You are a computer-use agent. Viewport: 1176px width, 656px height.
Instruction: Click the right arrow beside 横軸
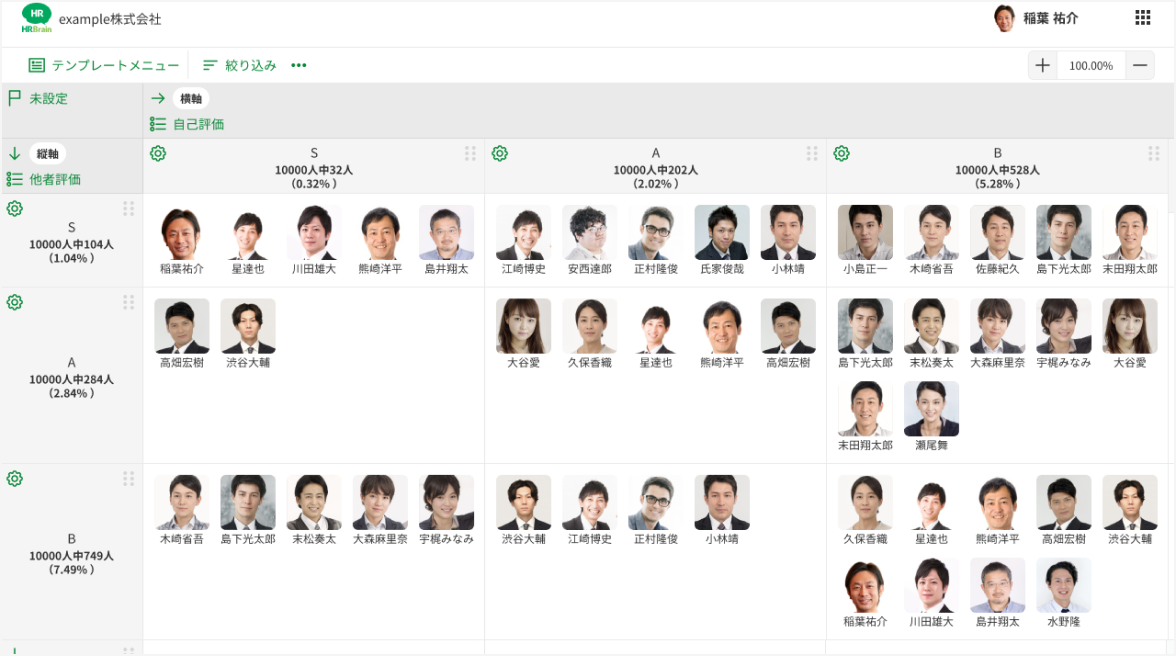(158, 98)
